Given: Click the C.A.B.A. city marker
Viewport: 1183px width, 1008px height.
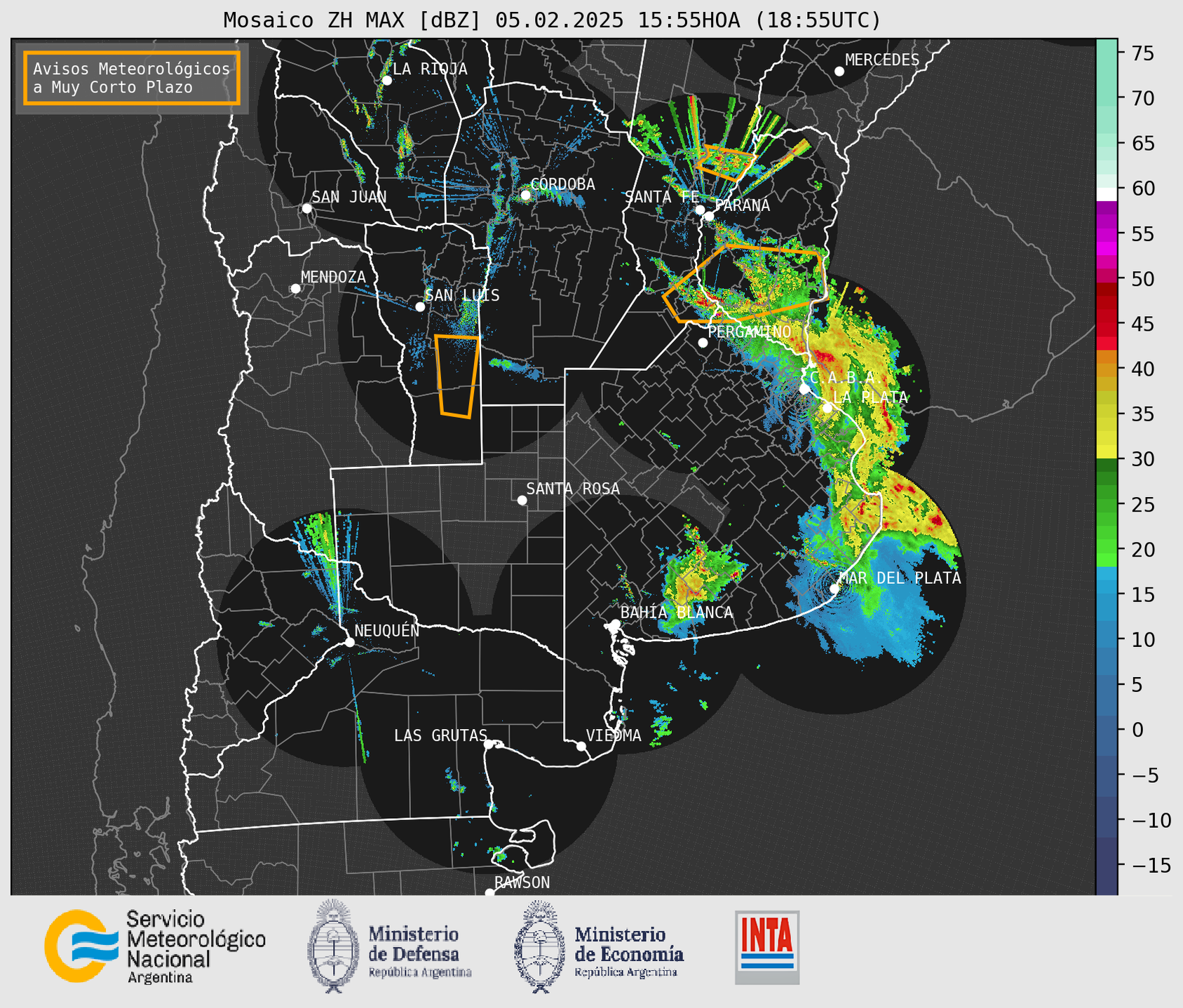Looking at the screenshot, I should 804,389.
